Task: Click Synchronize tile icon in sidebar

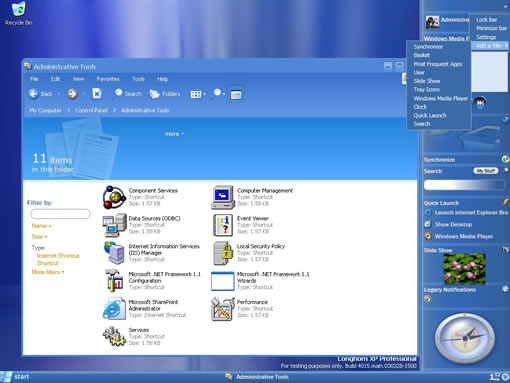Action: pyautogui.click(x=505, y=159)
